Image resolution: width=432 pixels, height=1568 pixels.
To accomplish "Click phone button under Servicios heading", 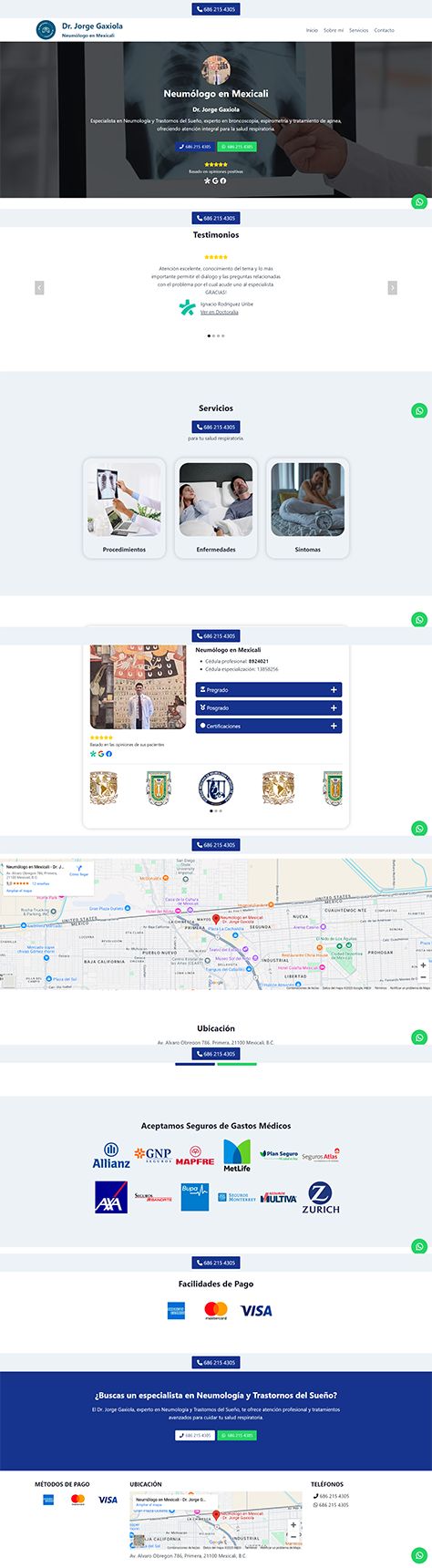I will (216, 427).
